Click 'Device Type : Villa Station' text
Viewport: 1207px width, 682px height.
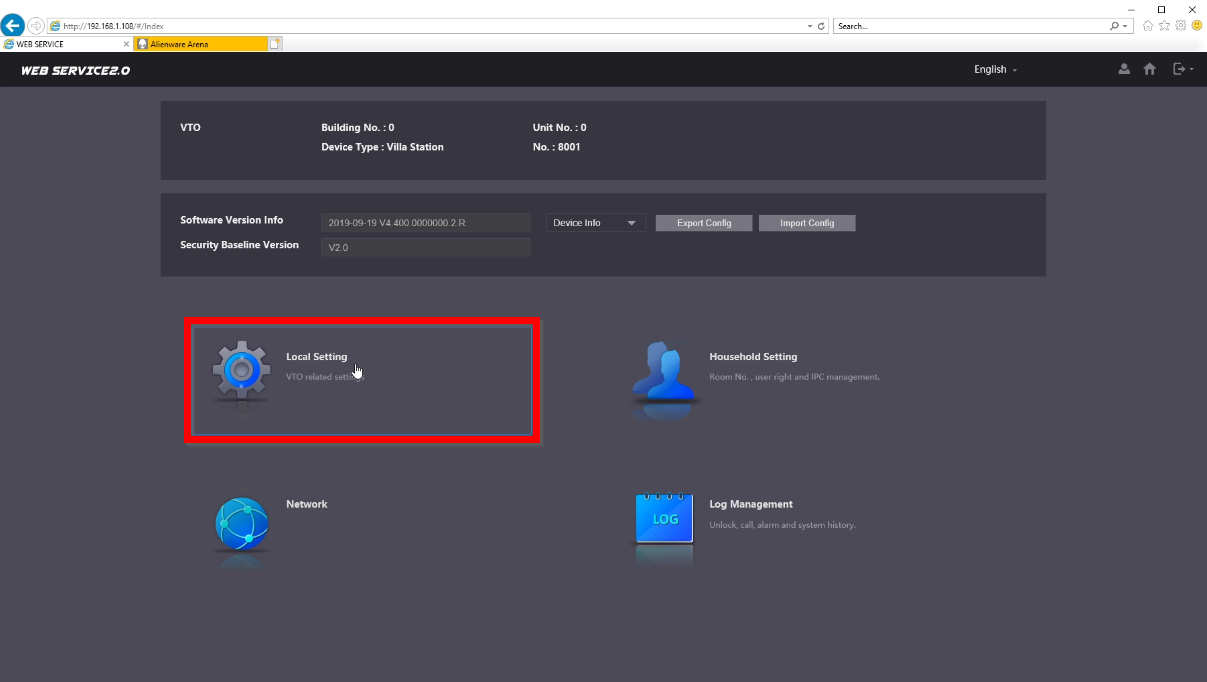pyautogui.click(x=382, y=147)
